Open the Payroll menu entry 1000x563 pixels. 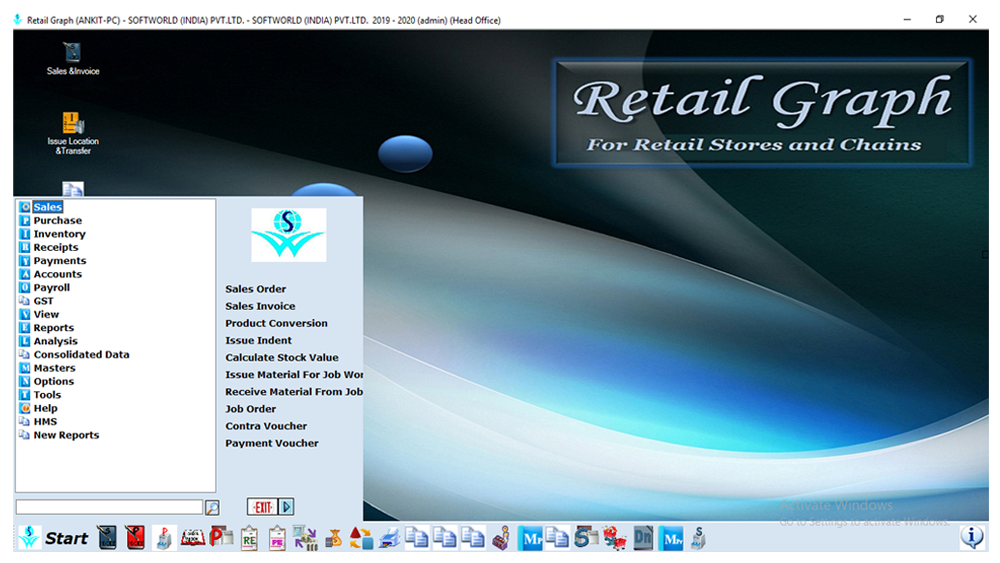tap(52, 287)
